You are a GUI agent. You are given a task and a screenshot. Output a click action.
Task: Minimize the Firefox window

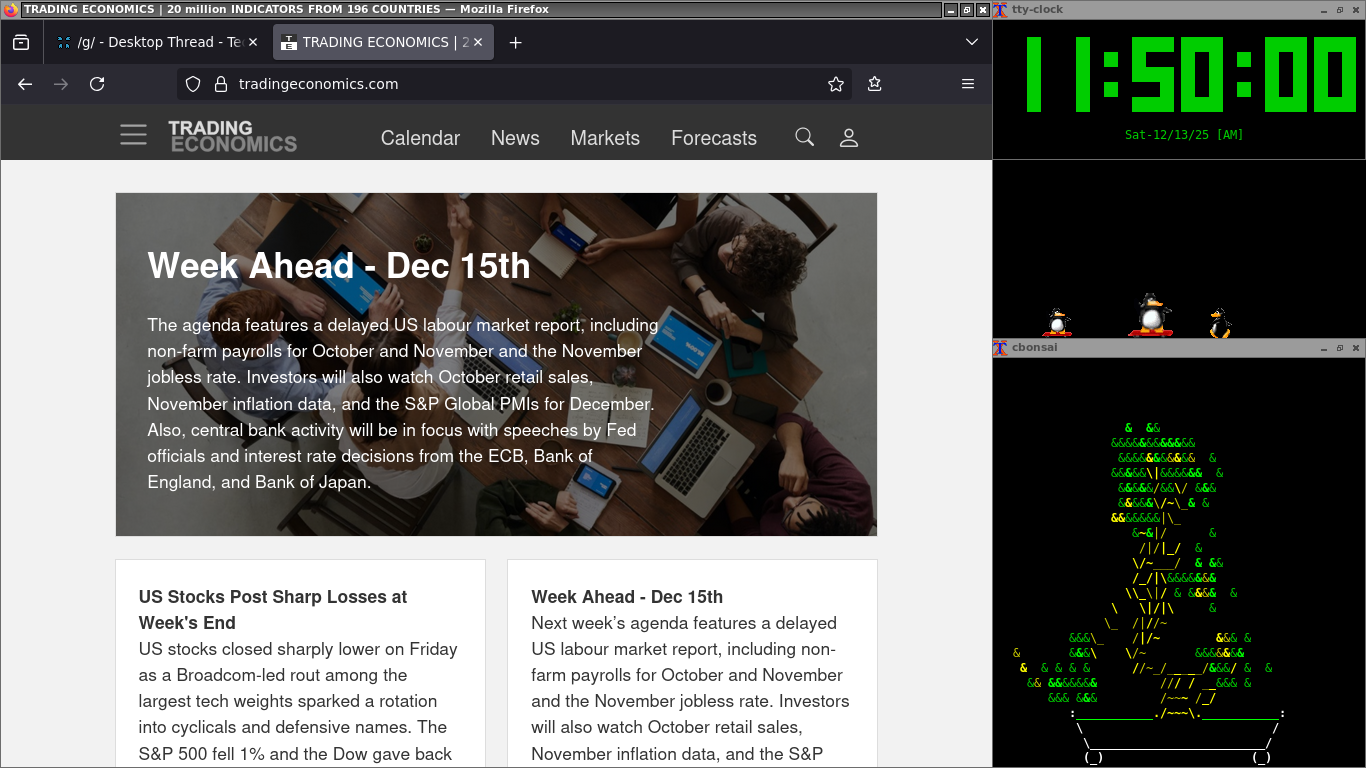click(949, 9)
